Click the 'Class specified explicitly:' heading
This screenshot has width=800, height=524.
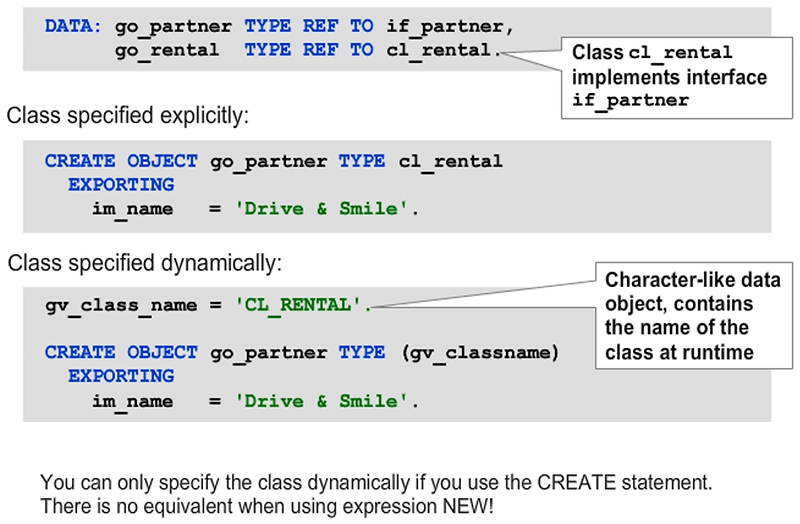tap(128, 116)
